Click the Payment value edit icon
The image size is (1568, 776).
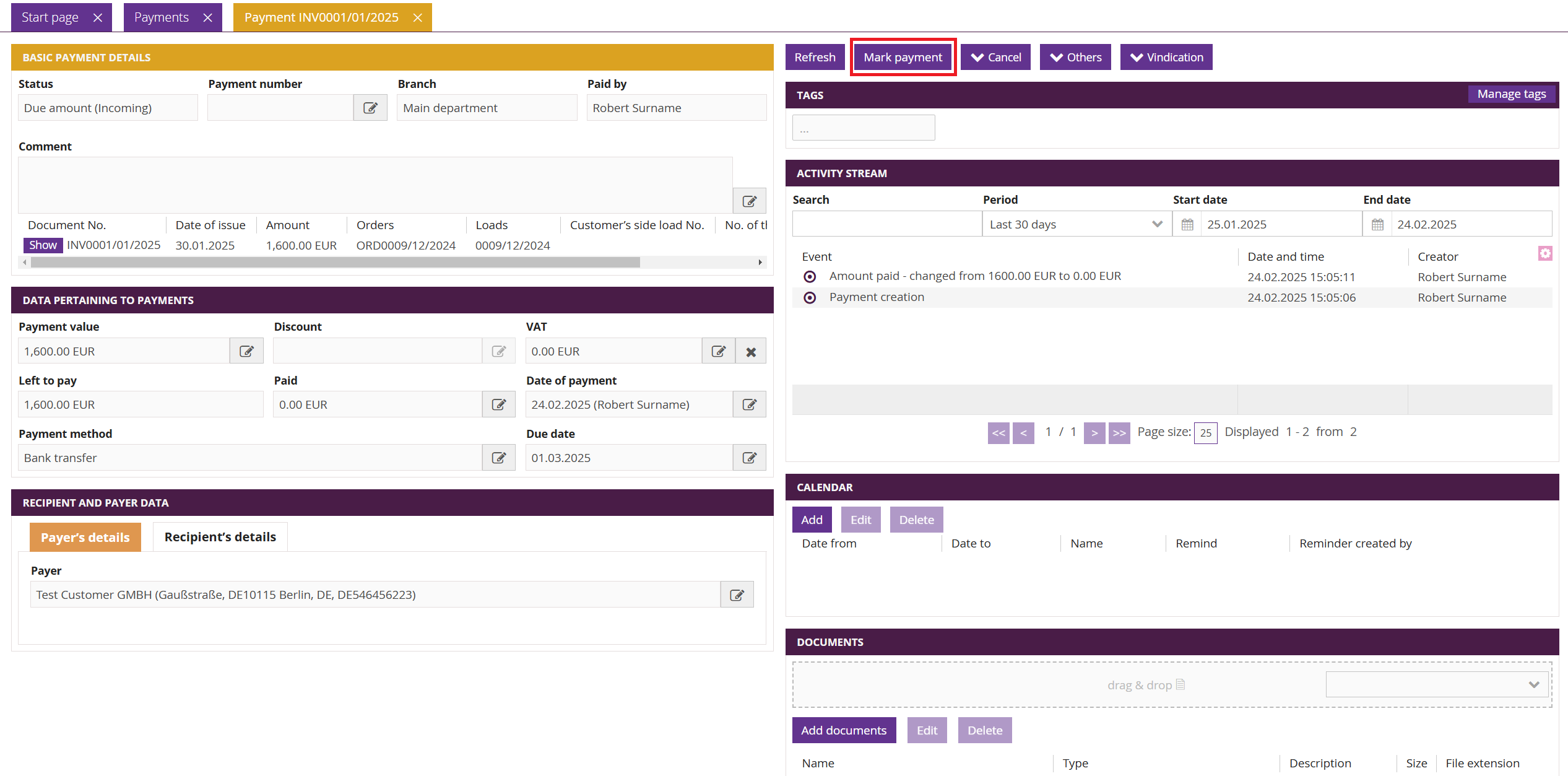[x=246, y=351]
